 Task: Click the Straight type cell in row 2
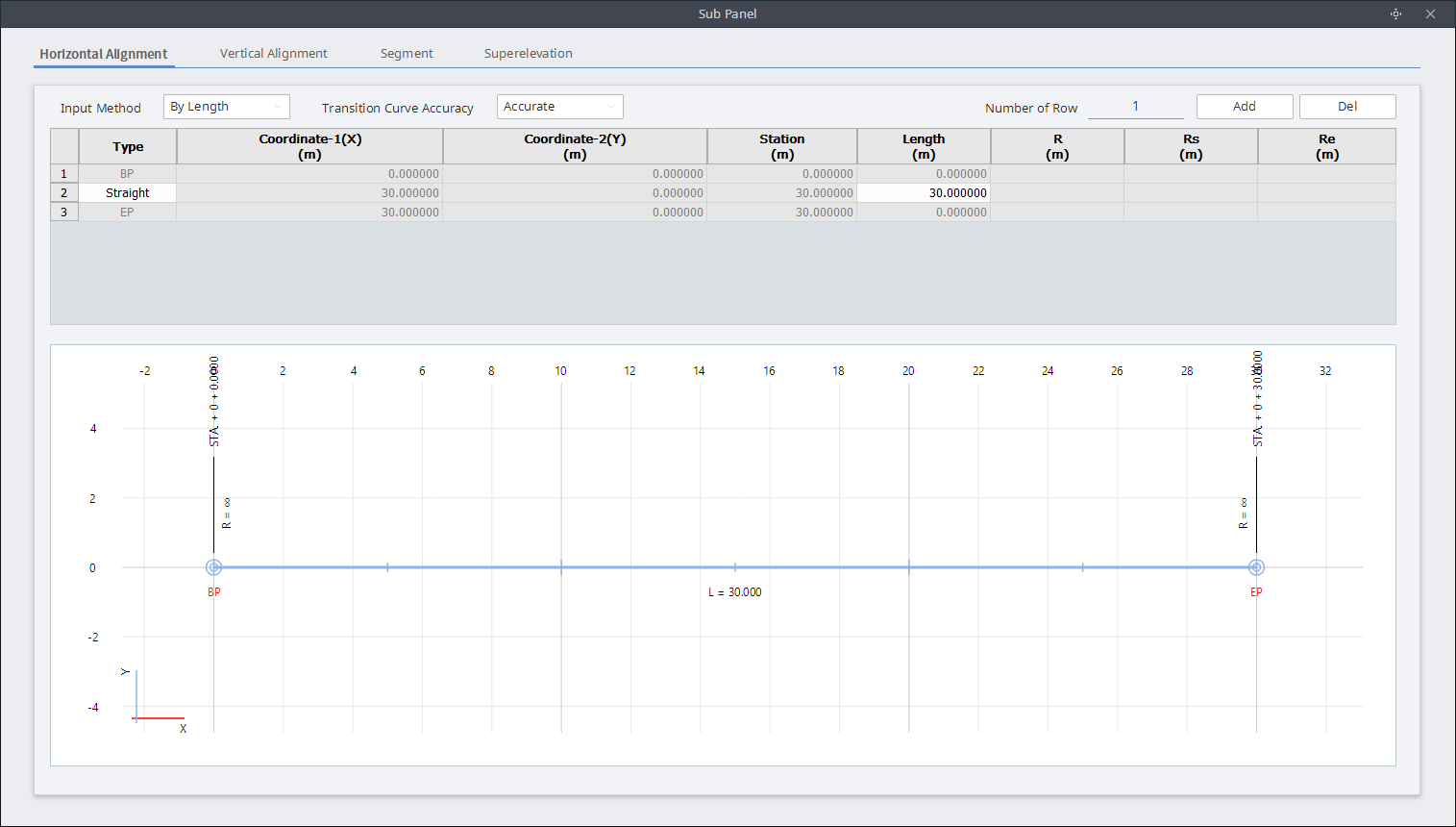coord(127,192)
